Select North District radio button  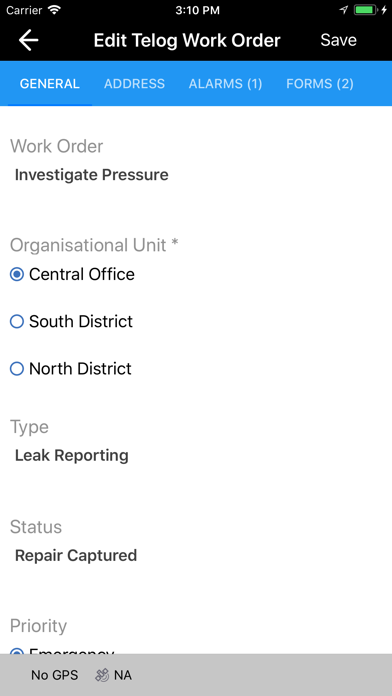tap(17, 368)
